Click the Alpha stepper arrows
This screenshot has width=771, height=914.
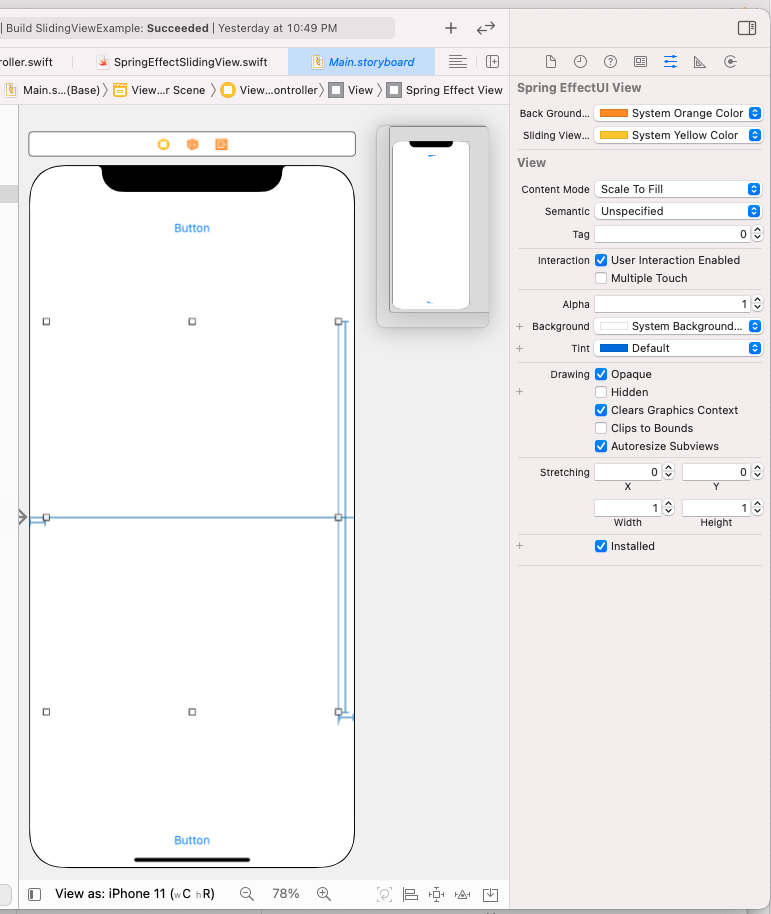pyautogui.click(x=757, y=304)
